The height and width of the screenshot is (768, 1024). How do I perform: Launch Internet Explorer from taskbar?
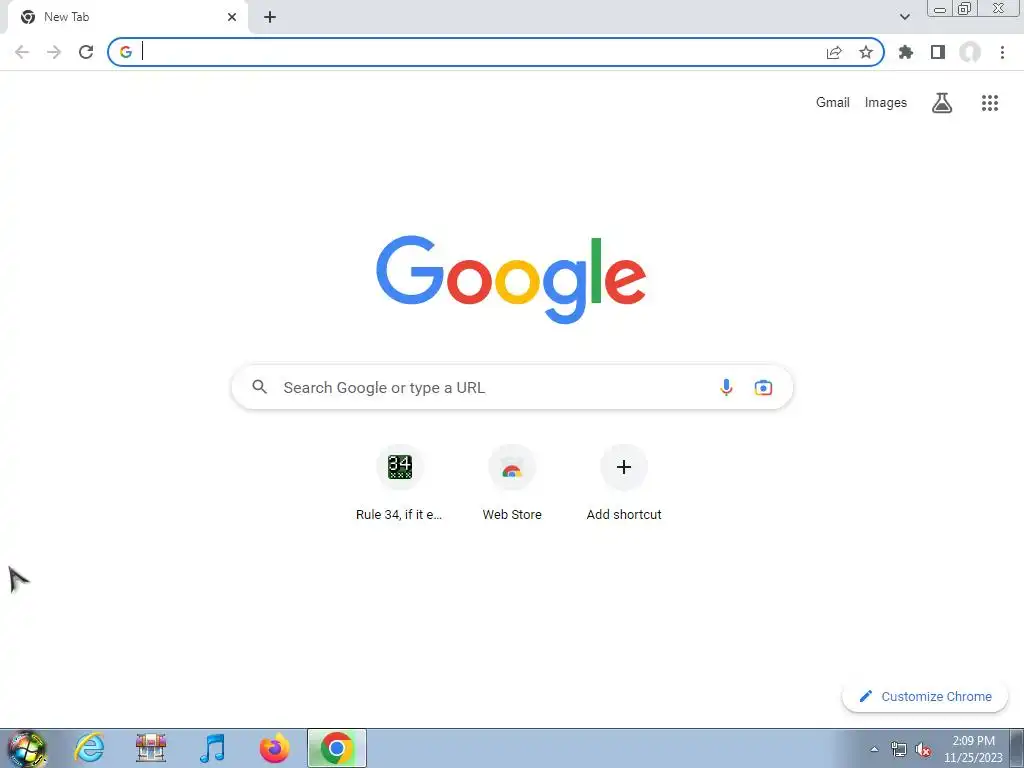click(89, 748)
